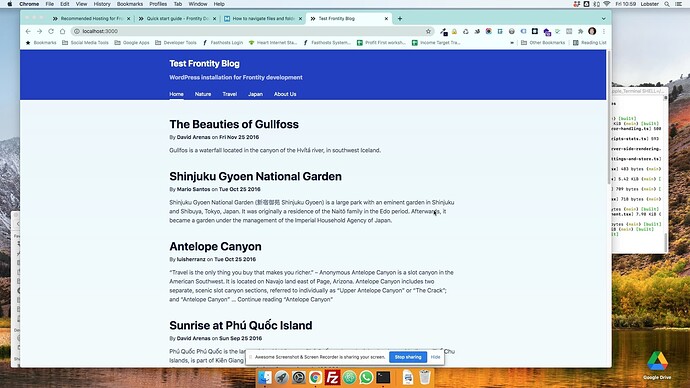Go to the About Us nav item
The image size is (690, 388).
[x=285, y=94]
